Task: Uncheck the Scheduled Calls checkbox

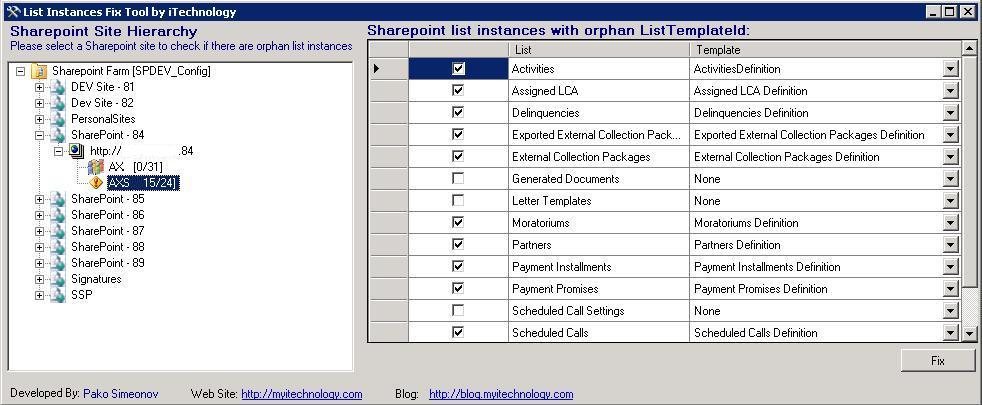Action: click(458, 333)
